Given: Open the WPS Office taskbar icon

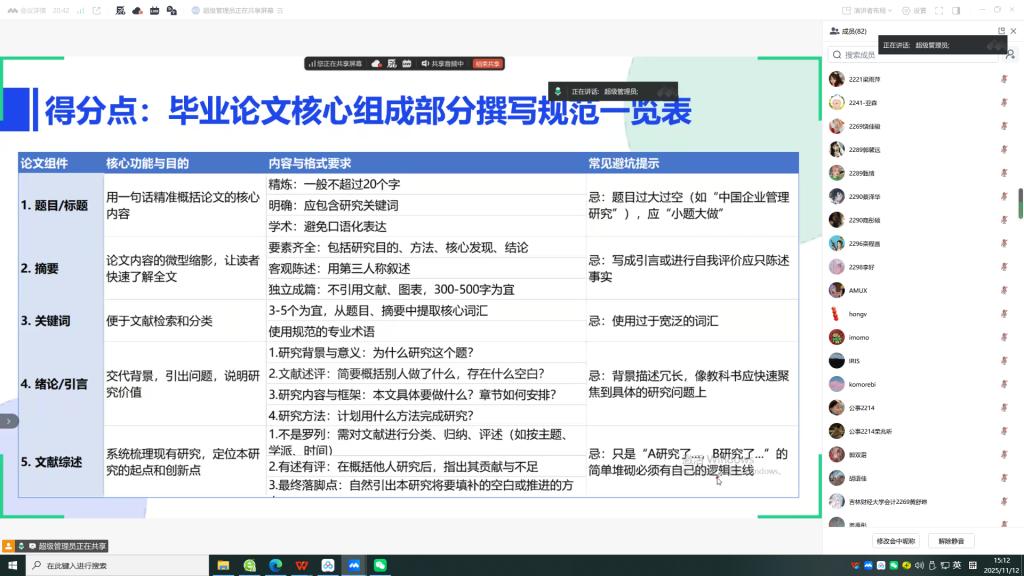Looking at the screenshot, I should click(x=301, y=565).
